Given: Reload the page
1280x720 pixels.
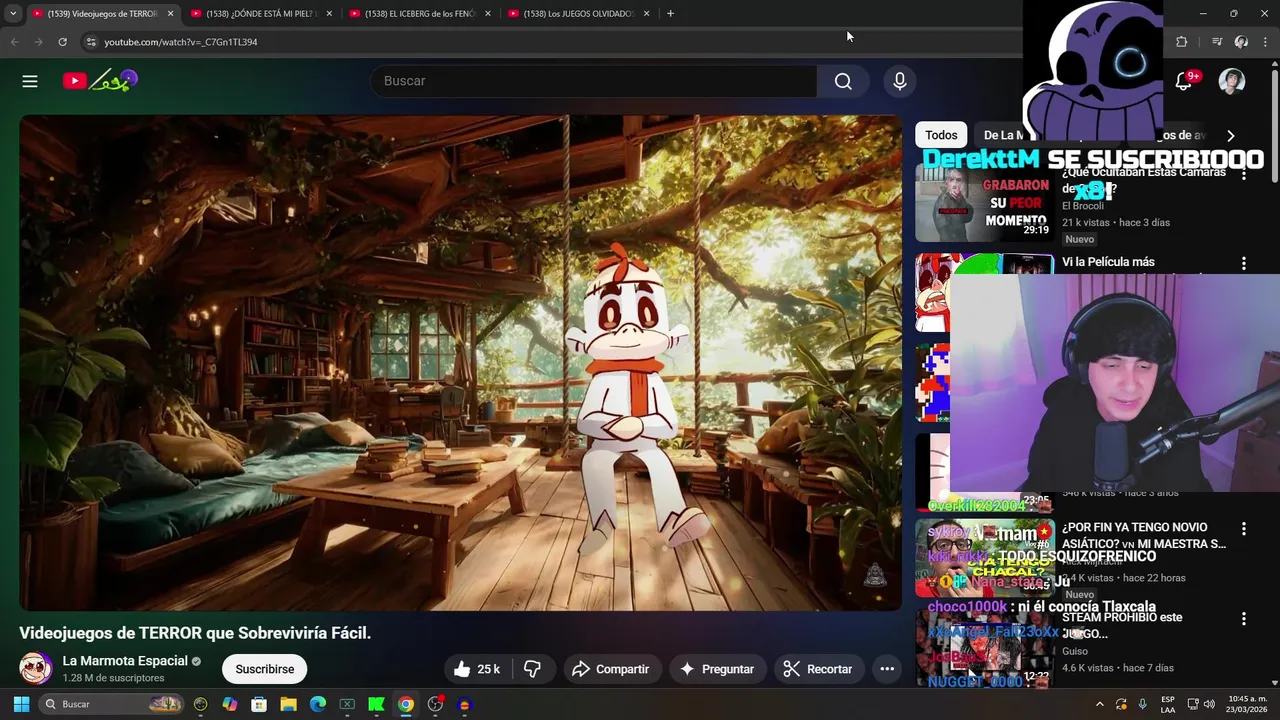Looking at the screenshot, I should click(62, 42).
